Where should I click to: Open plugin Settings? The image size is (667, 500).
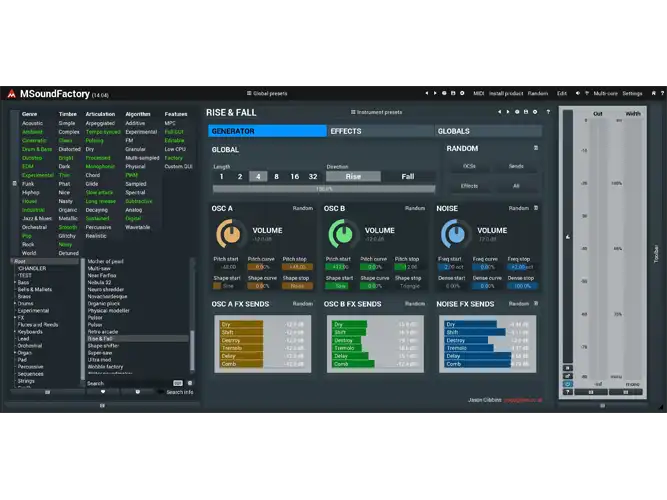pyautogui.click(x=632, y=93)
